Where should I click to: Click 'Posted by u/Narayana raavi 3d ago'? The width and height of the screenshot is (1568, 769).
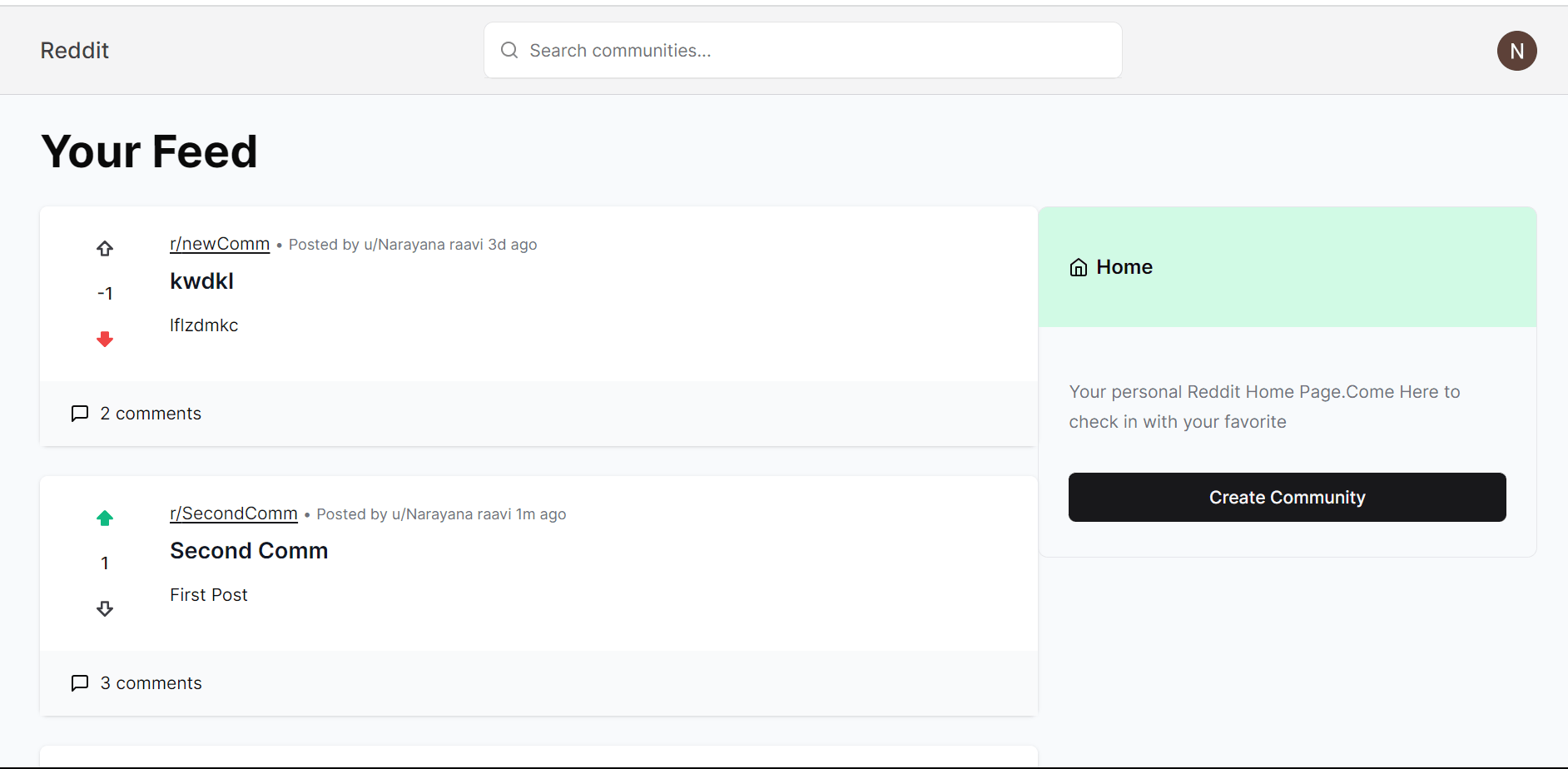(413, 245)
